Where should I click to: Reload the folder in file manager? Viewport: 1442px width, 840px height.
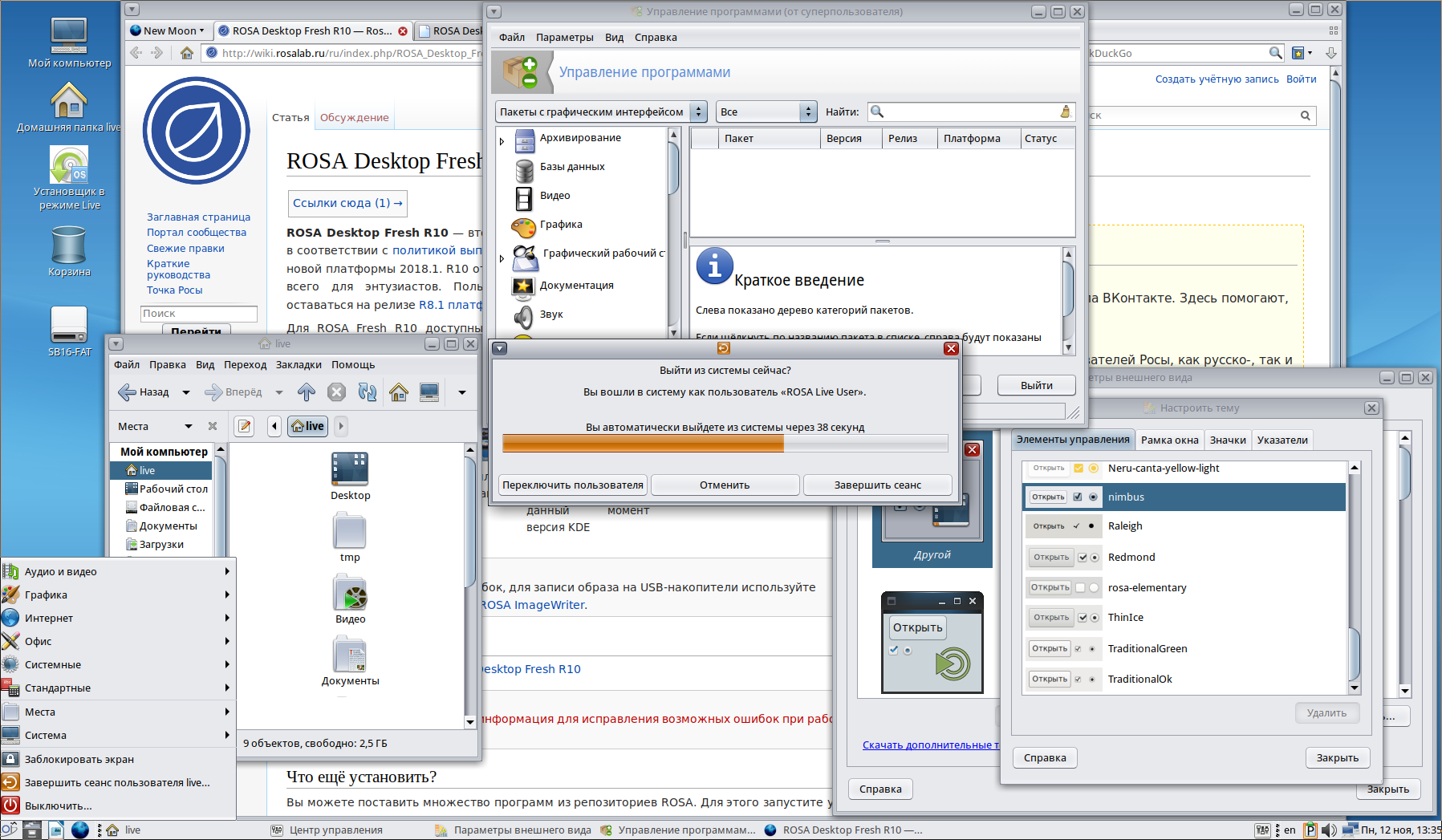(x=368, y=392)
